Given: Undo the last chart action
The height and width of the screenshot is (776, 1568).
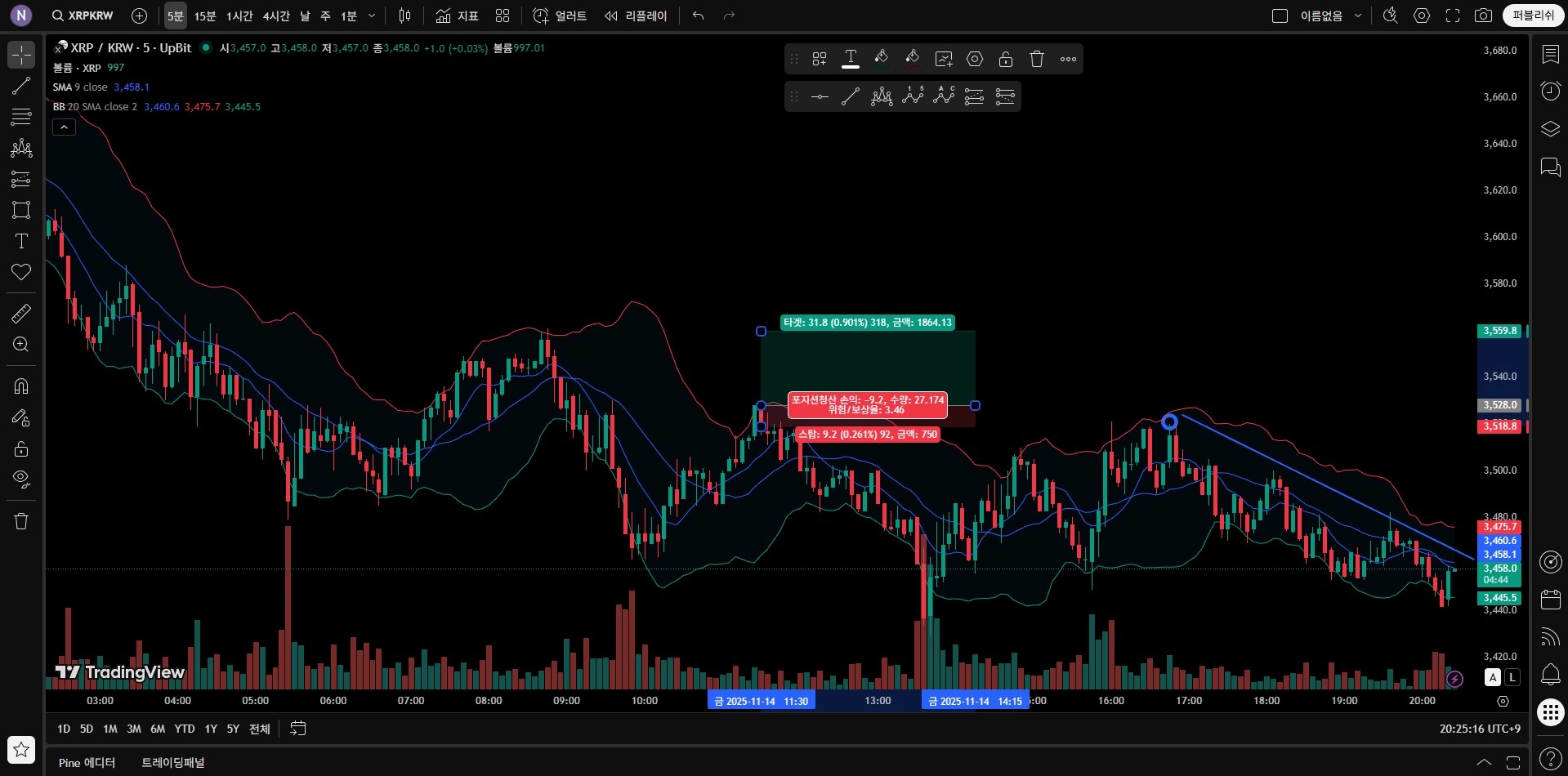Looking at the screenshot, I should [x=698, y=16].
